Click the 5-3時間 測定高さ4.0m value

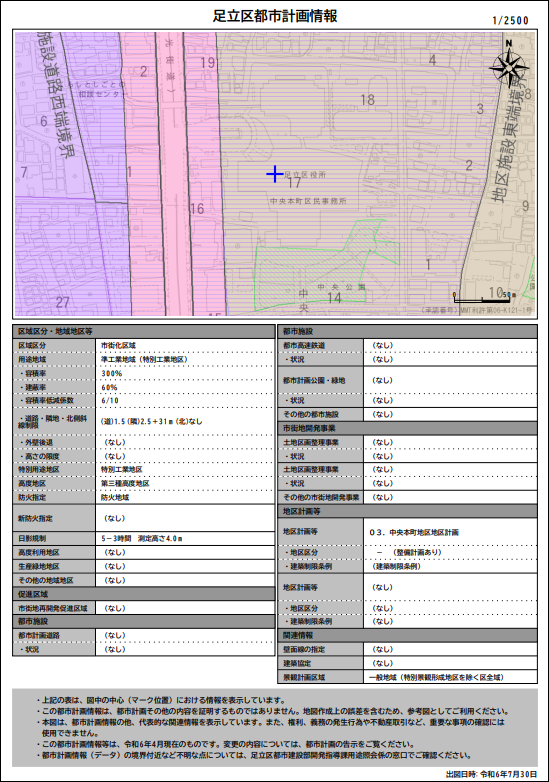[142, 539]
